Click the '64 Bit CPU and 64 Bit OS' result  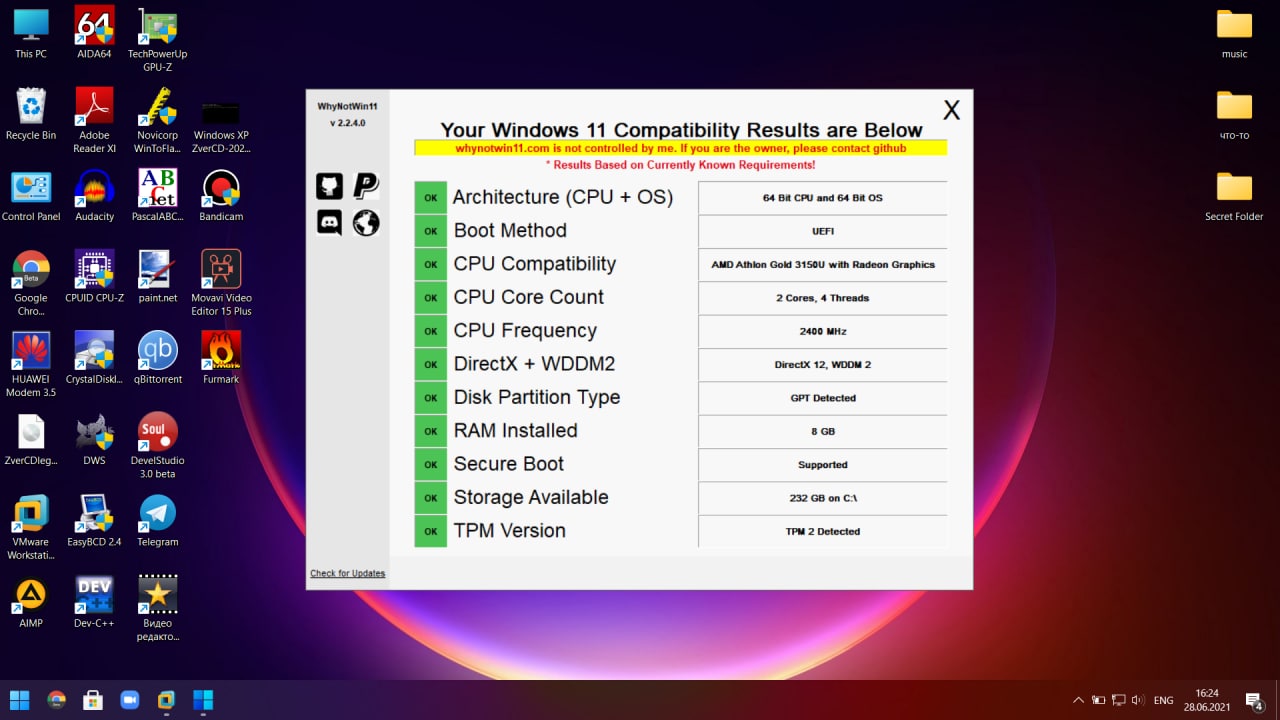point(823,198)
